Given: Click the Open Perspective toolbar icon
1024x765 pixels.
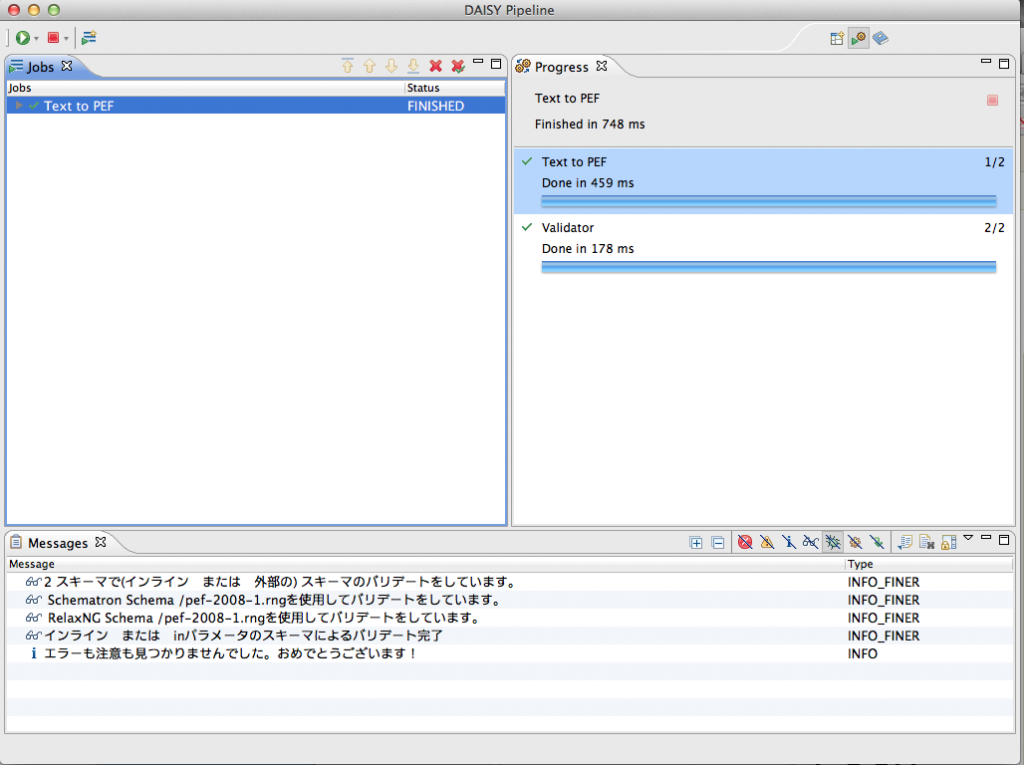Looking at the screenshot, I should point(837,39).
